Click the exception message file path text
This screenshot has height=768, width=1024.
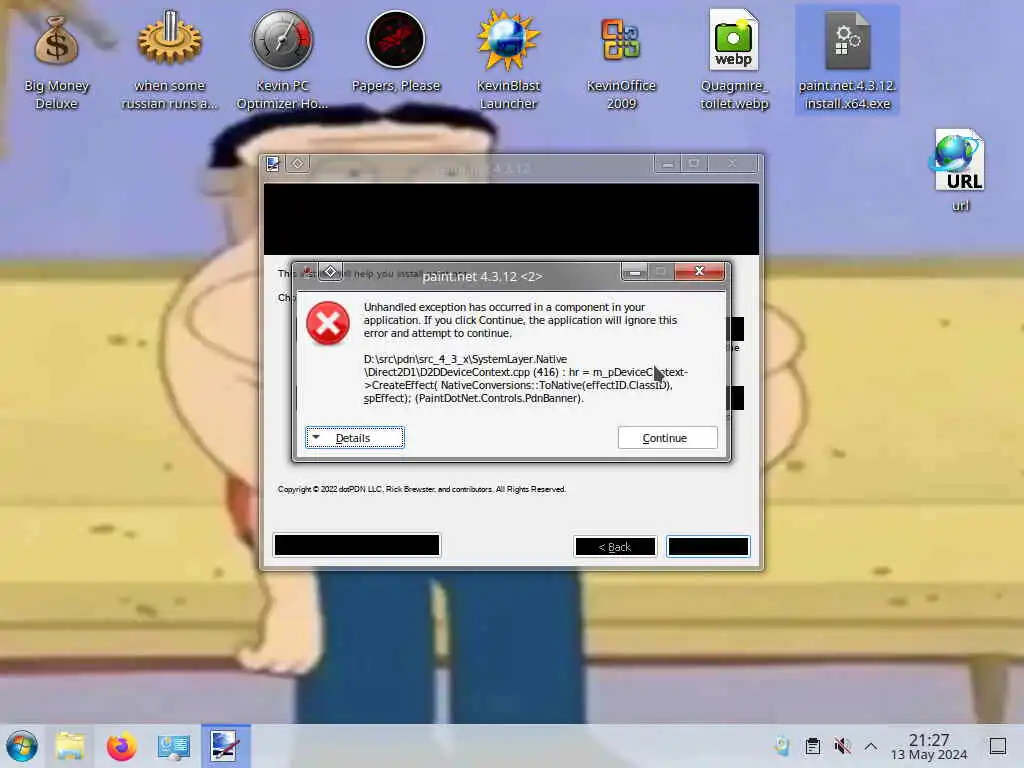(526, 379)
